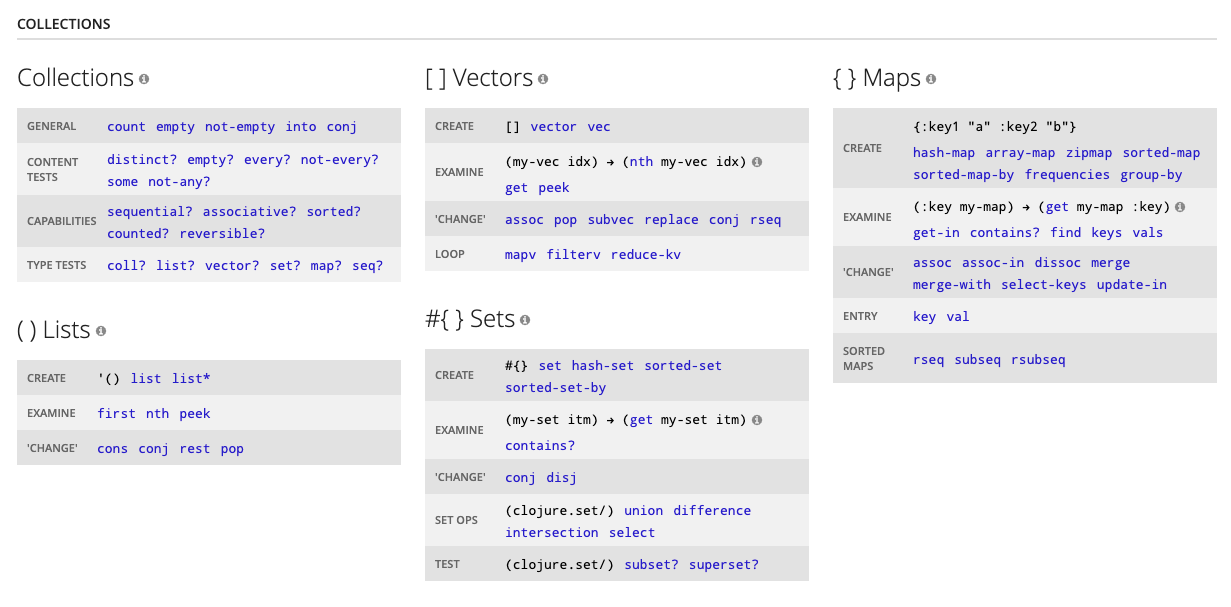Click the rest link in Lists
The image size is (1231, 607).
point(195,449)
